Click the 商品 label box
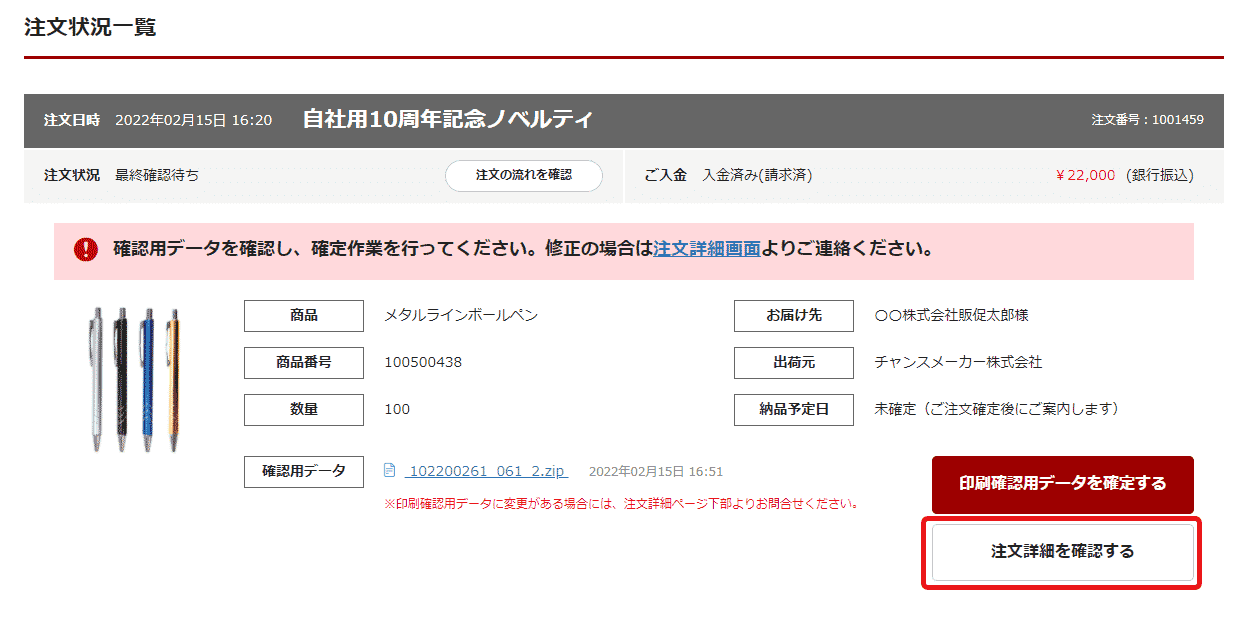 304,316
